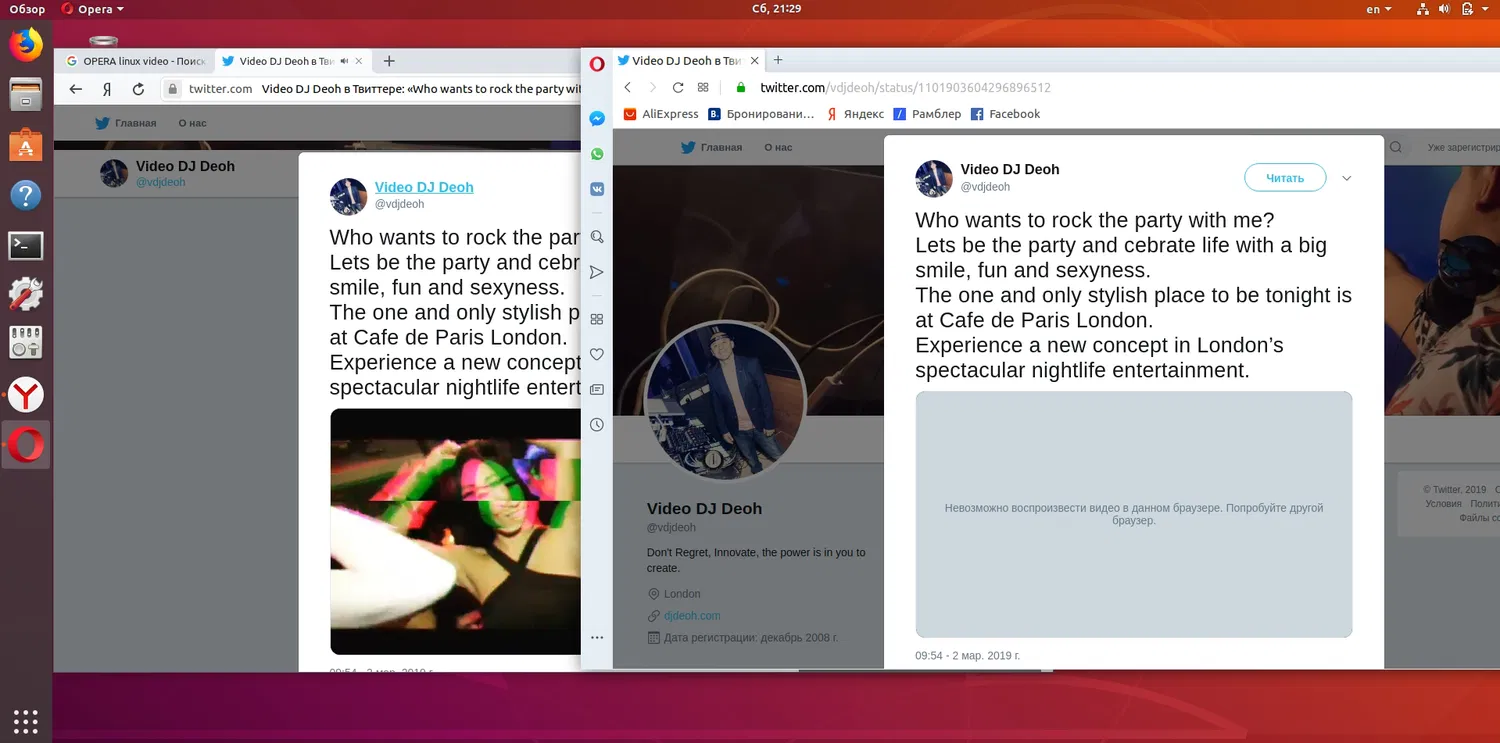Open Speed Dial start page from Opera toolbar
1500x743 pixels.
pyautogui.click(x=703, y=88)
